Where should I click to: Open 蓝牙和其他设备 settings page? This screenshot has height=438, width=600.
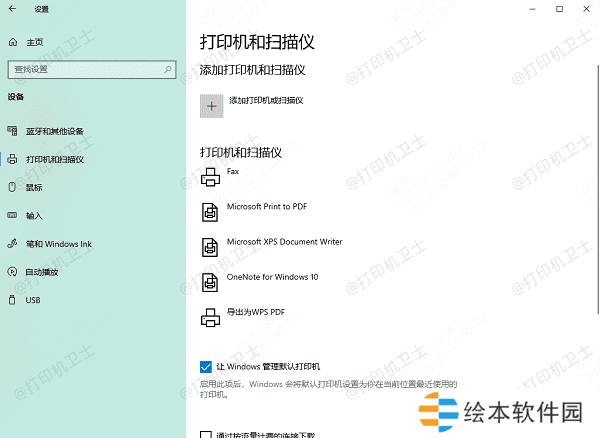(x=55, y=131)
